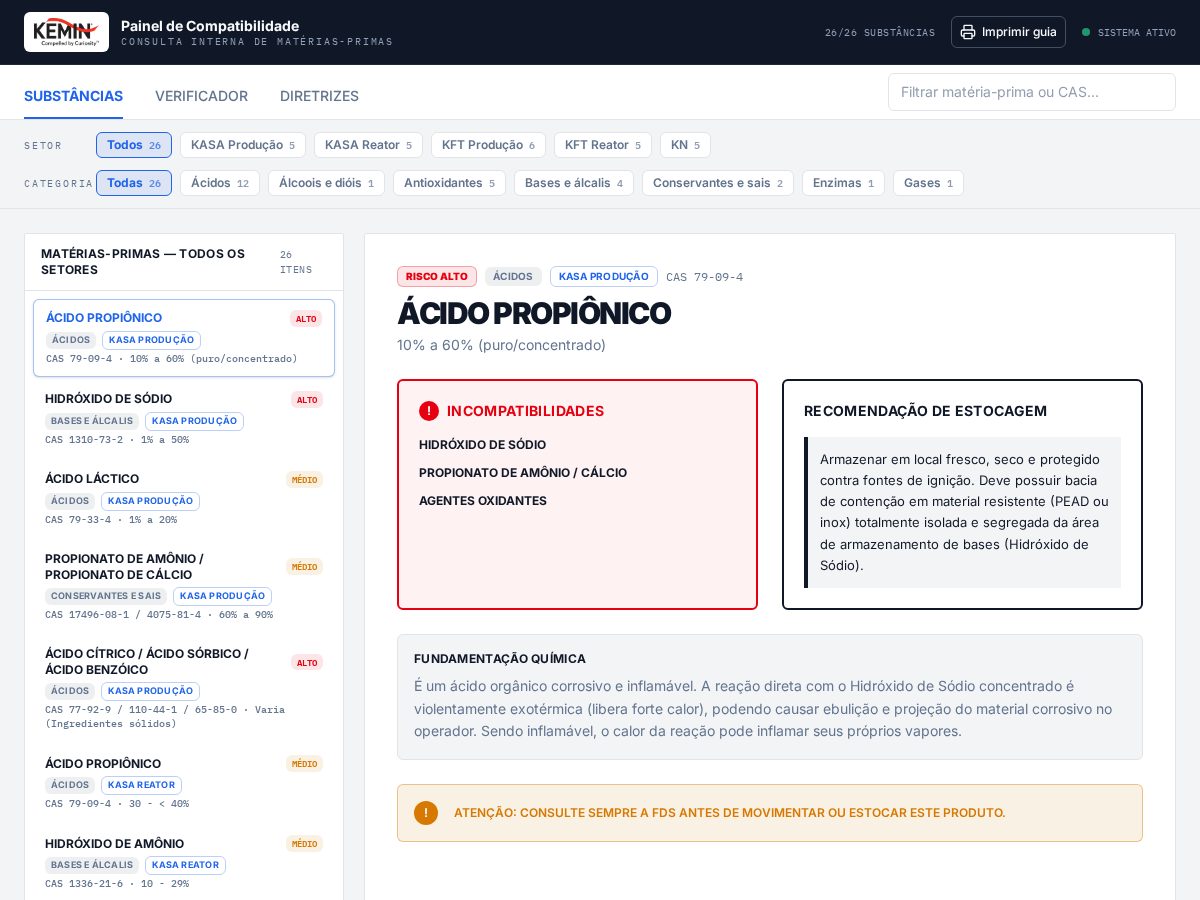This screenshot has height=900, width=1200.
Task: Click the 26 itens count in list header
Action: 296,262
